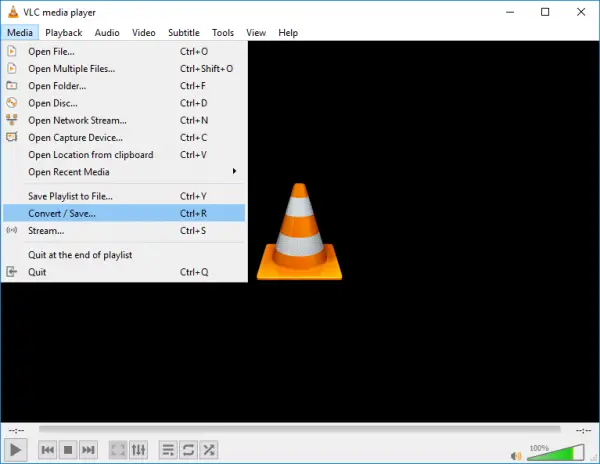Viewport: 600px width, 464px height.
Task: Choose Quit from Media menu
Action: coord(124,272)
